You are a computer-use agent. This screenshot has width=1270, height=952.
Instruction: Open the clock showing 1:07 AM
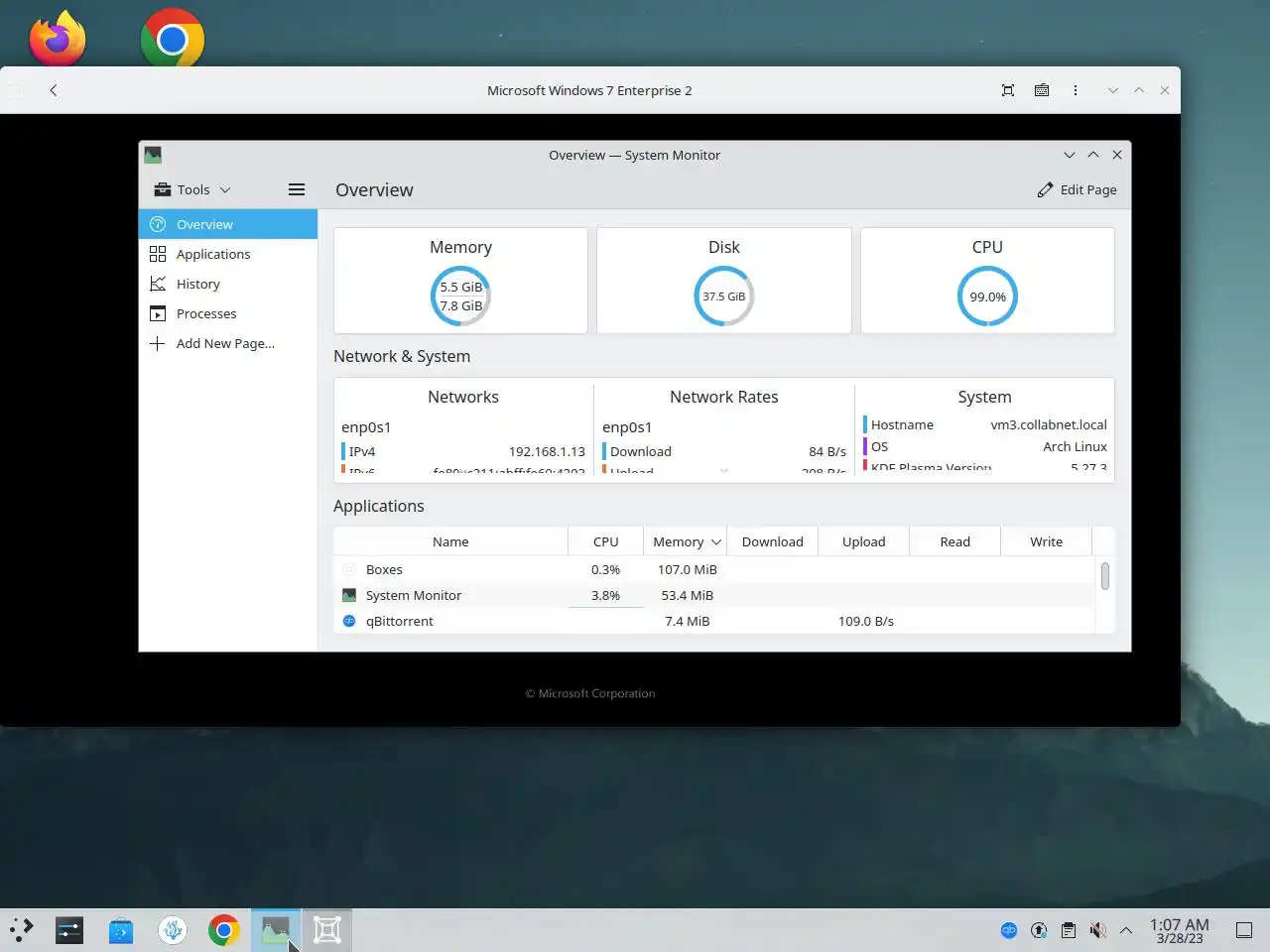pos(1180,930)
